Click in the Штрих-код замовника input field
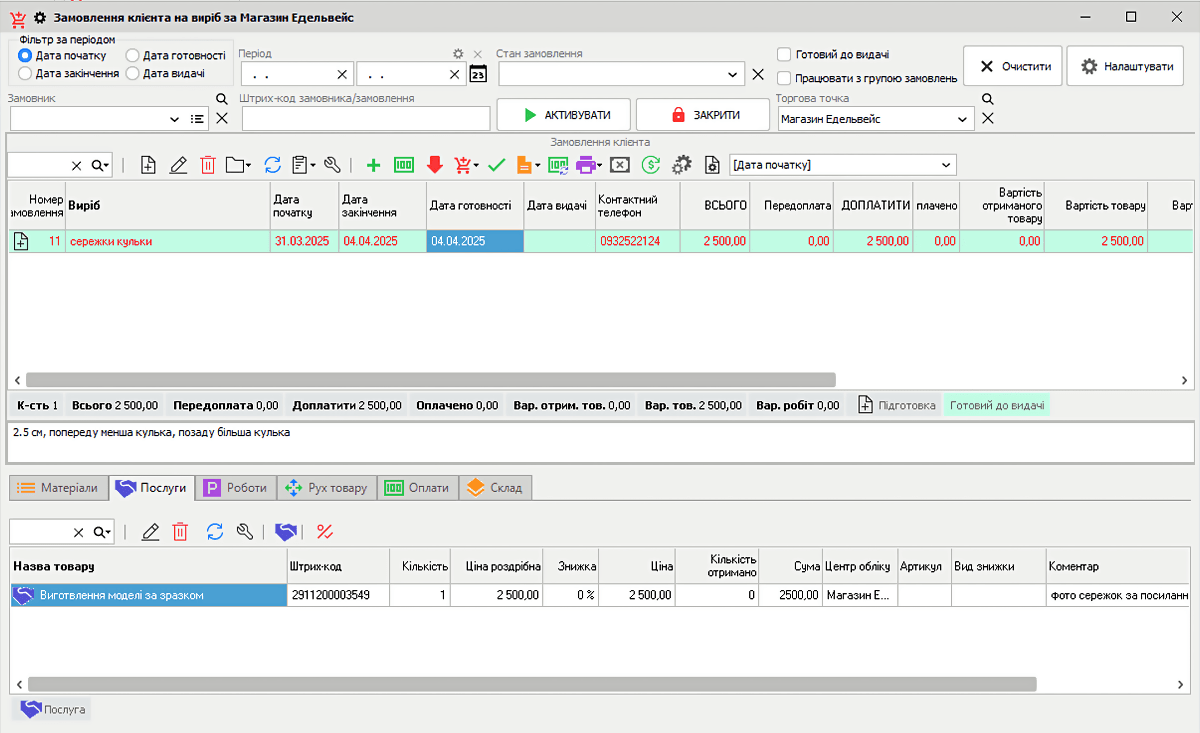Viewport: 1200px width, 733px height. (x=364, y=118)
